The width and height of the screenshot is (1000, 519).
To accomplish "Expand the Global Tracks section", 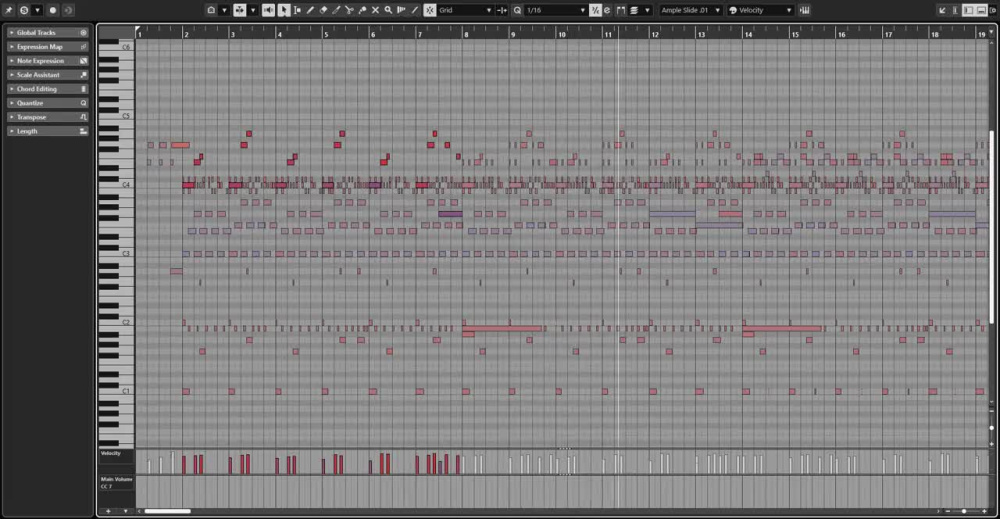I will pyautogui.click(x=48, y=33).
